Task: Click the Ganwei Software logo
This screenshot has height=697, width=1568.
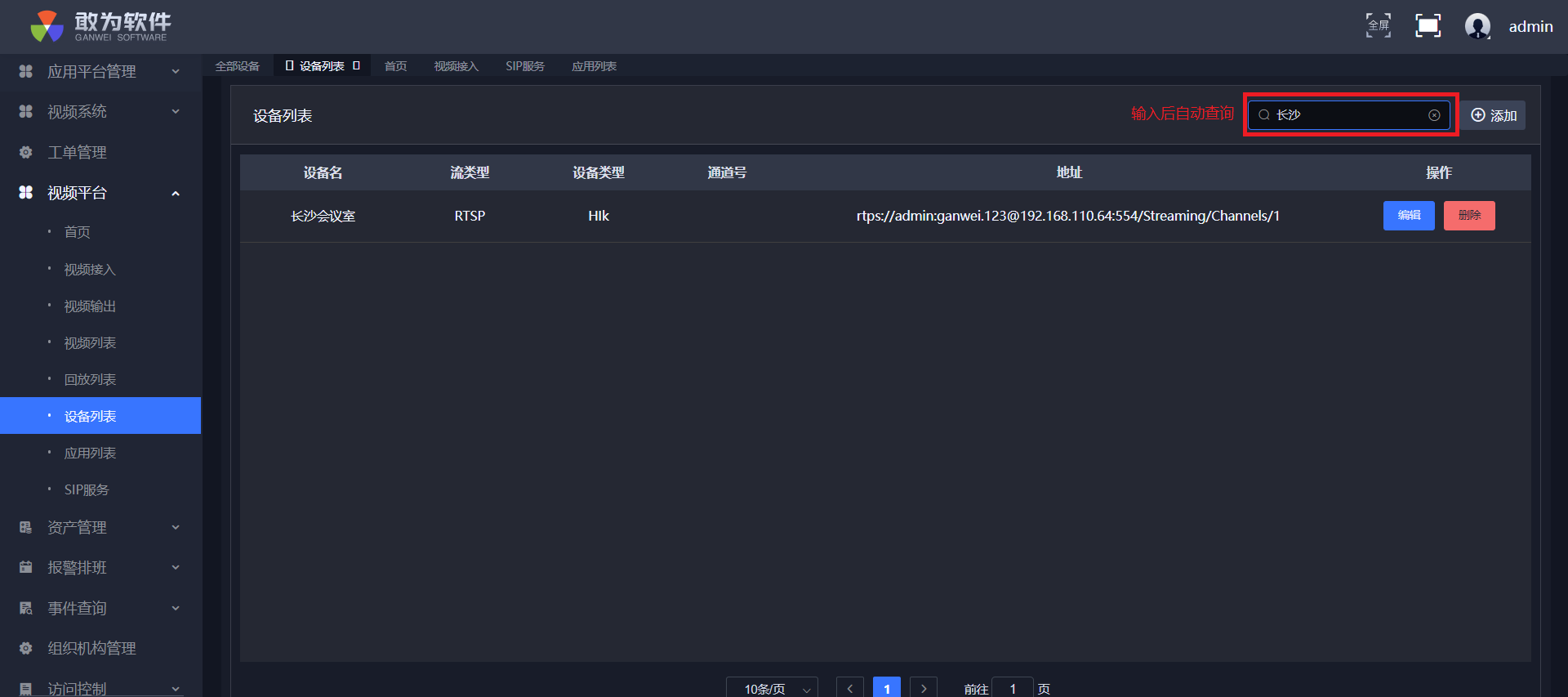Action: pos(100,26)
